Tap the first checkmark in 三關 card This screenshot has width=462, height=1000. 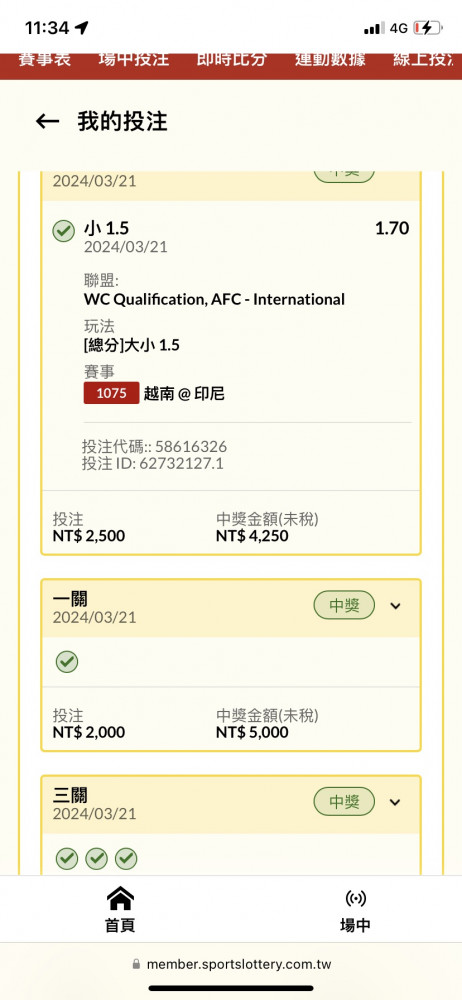(x=66, y=858)
